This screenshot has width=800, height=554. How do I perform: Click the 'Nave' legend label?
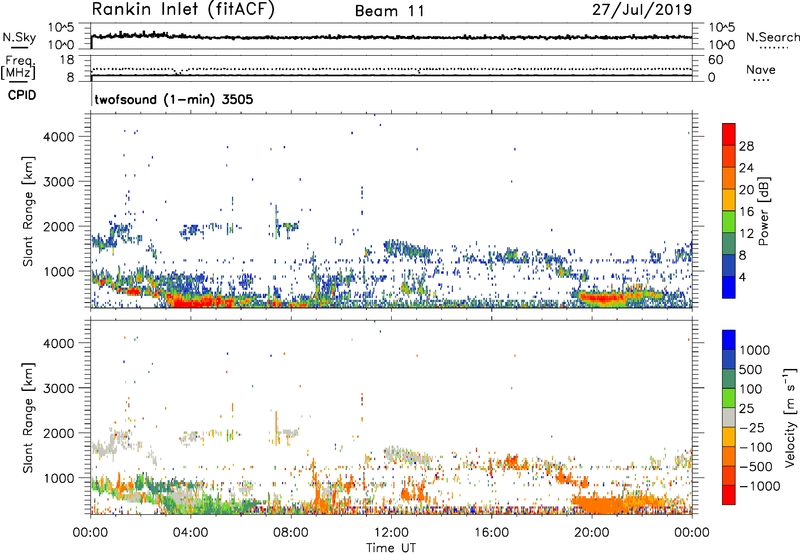[760, 70]
